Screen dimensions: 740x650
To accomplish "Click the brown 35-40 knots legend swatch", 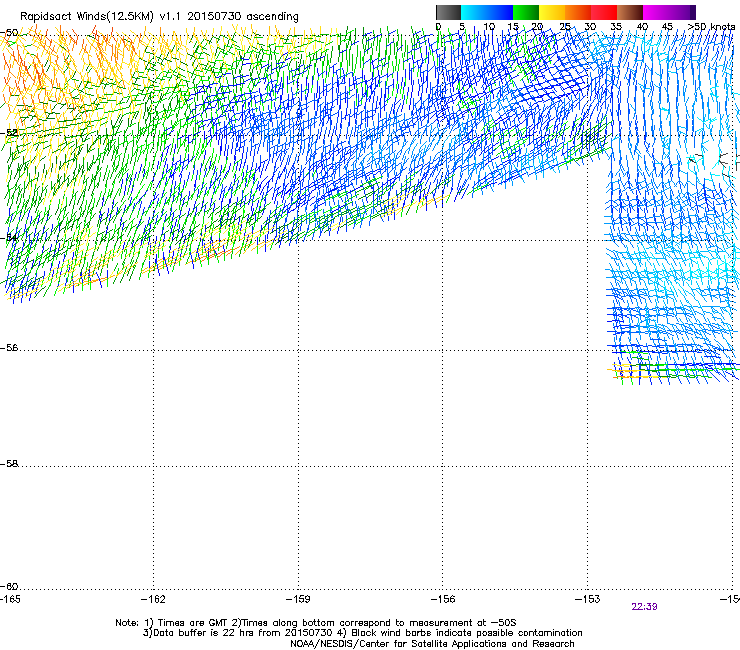I will pos(630,12).
